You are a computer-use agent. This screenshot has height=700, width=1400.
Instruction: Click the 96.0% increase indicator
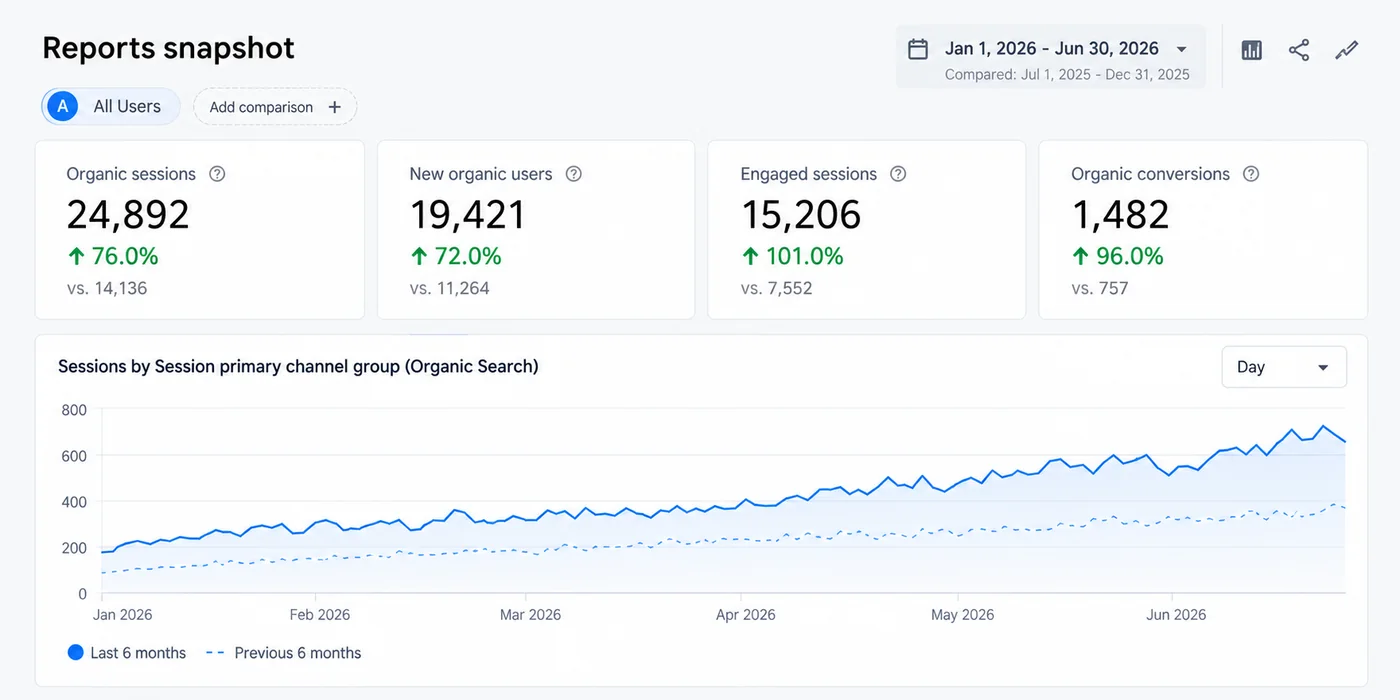click(1118, 257)
